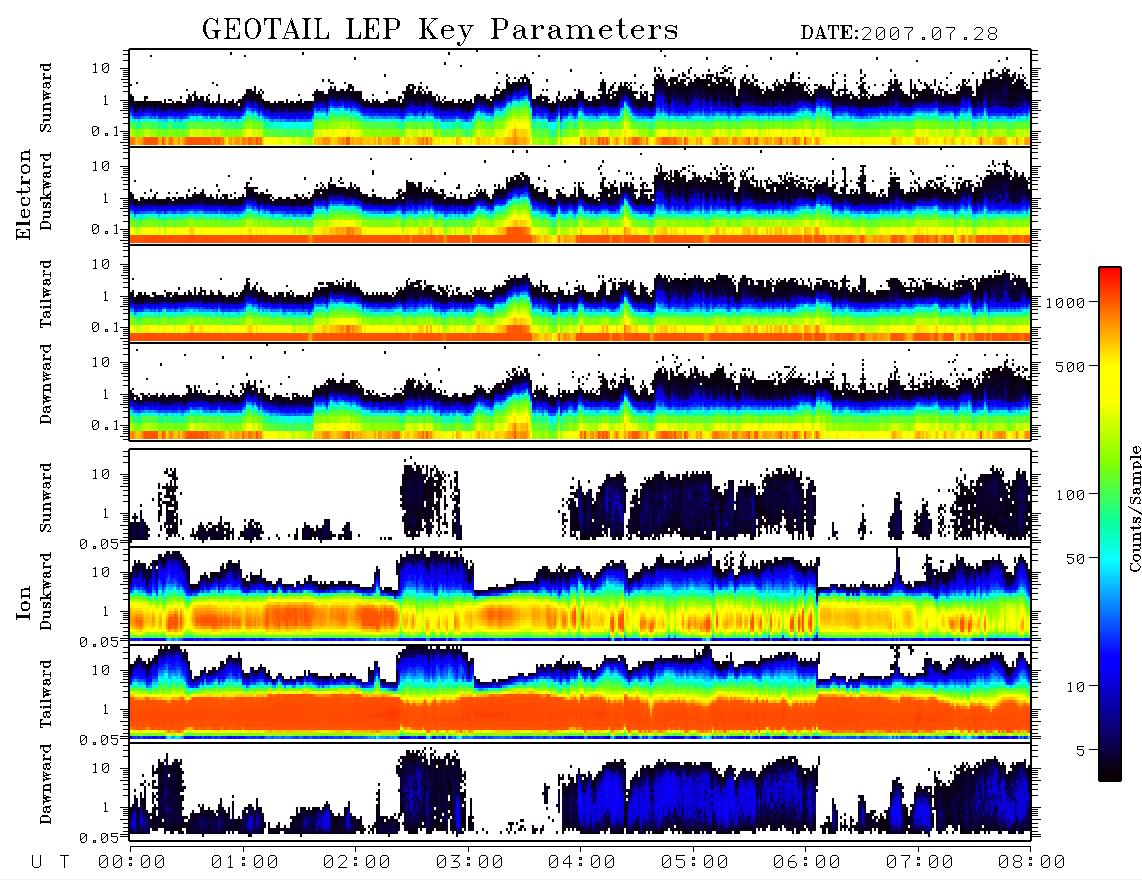Click the 07:00 time axis label

[x=920, y=862]
